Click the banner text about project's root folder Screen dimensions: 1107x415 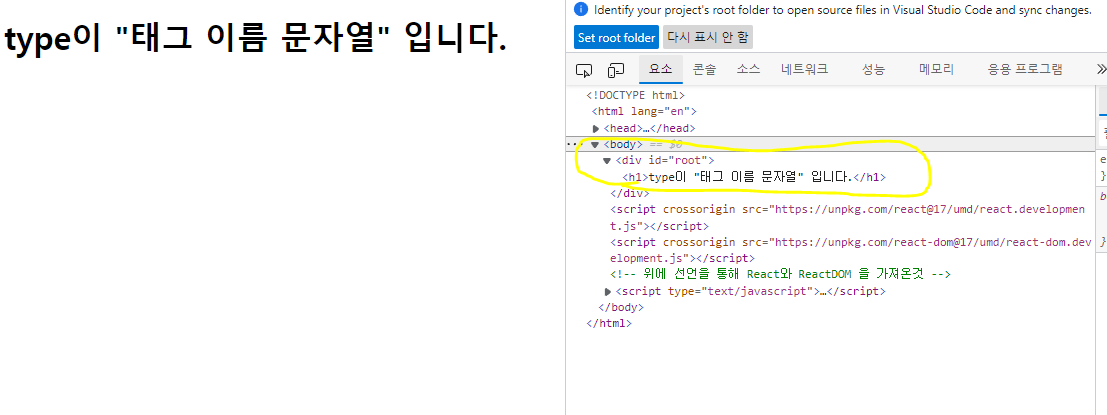pyautogui.click(x=843, y=10)
